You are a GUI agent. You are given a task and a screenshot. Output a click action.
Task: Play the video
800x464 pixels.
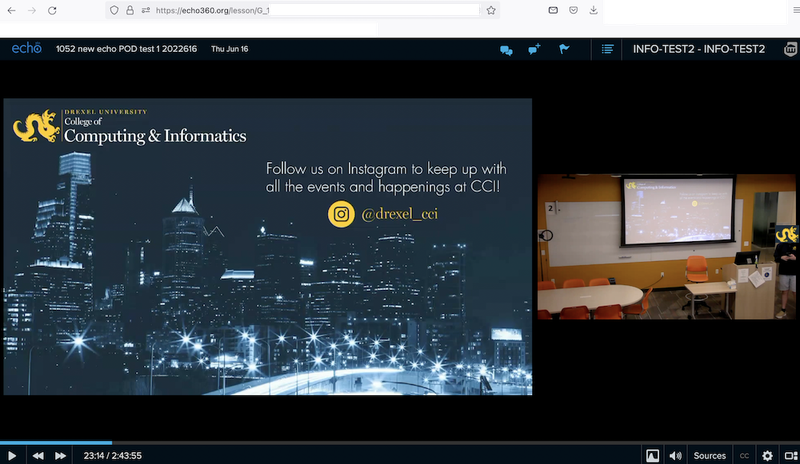point(12,456)
